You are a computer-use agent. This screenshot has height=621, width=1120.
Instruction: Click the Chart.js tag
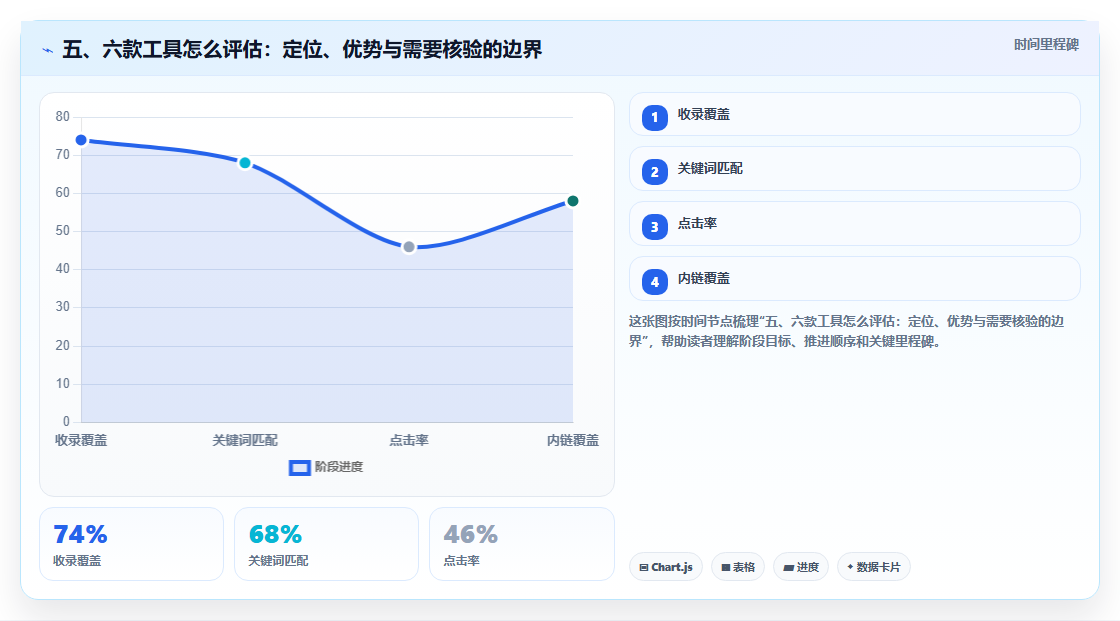tap(666, 567)
